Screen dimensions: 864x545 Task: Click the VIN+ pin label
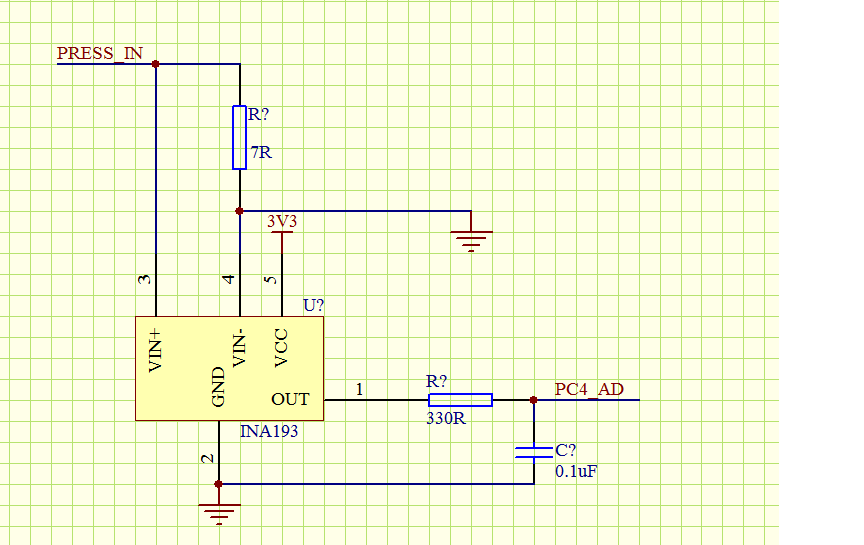[156, 350]
